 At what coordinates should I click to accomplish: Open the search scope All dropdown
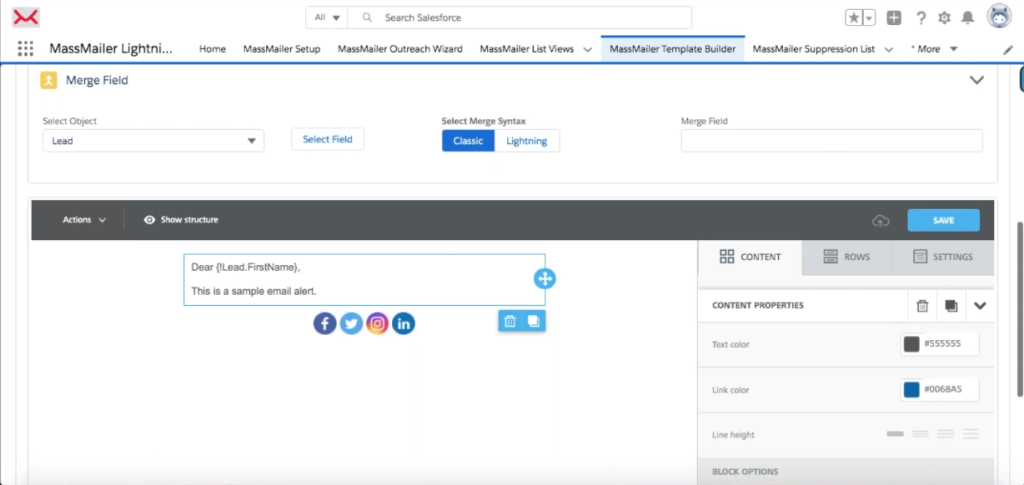(x=327, y=18)
